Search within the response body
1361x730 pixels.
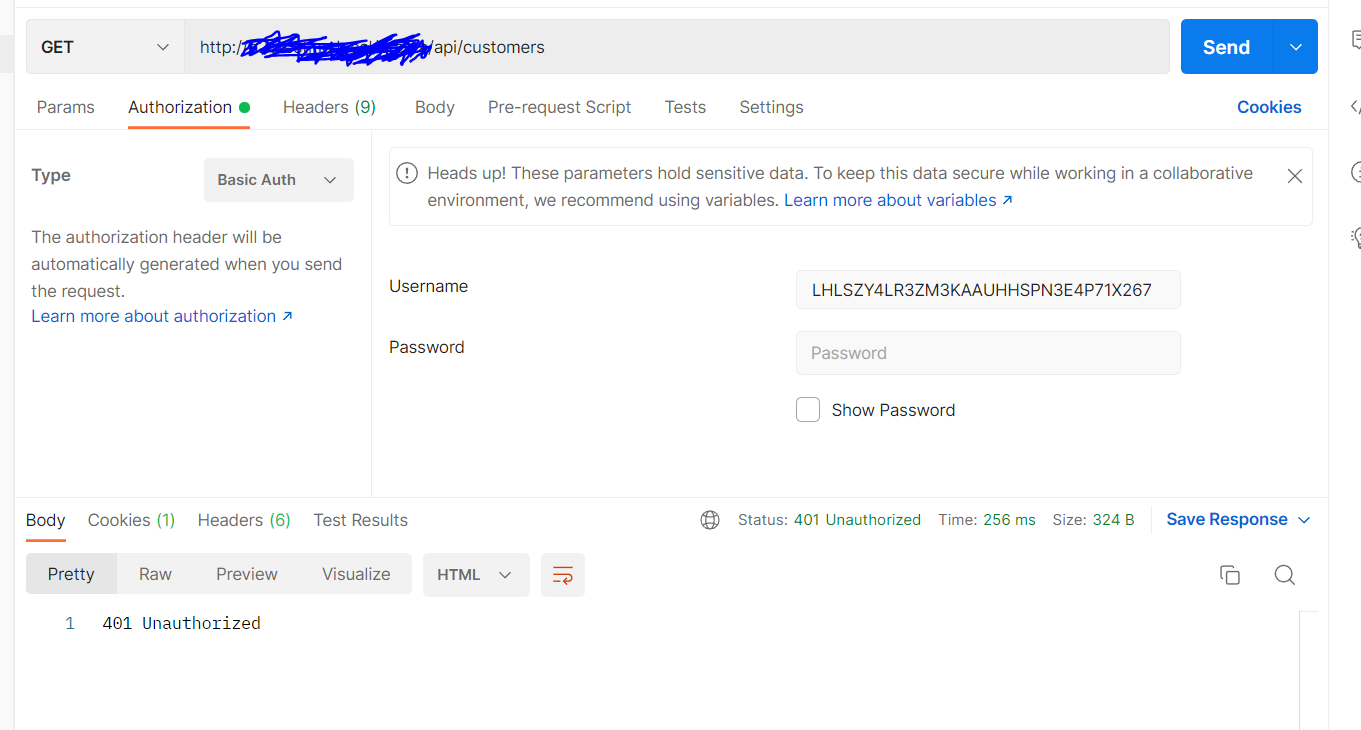[x=1285, y=575]
